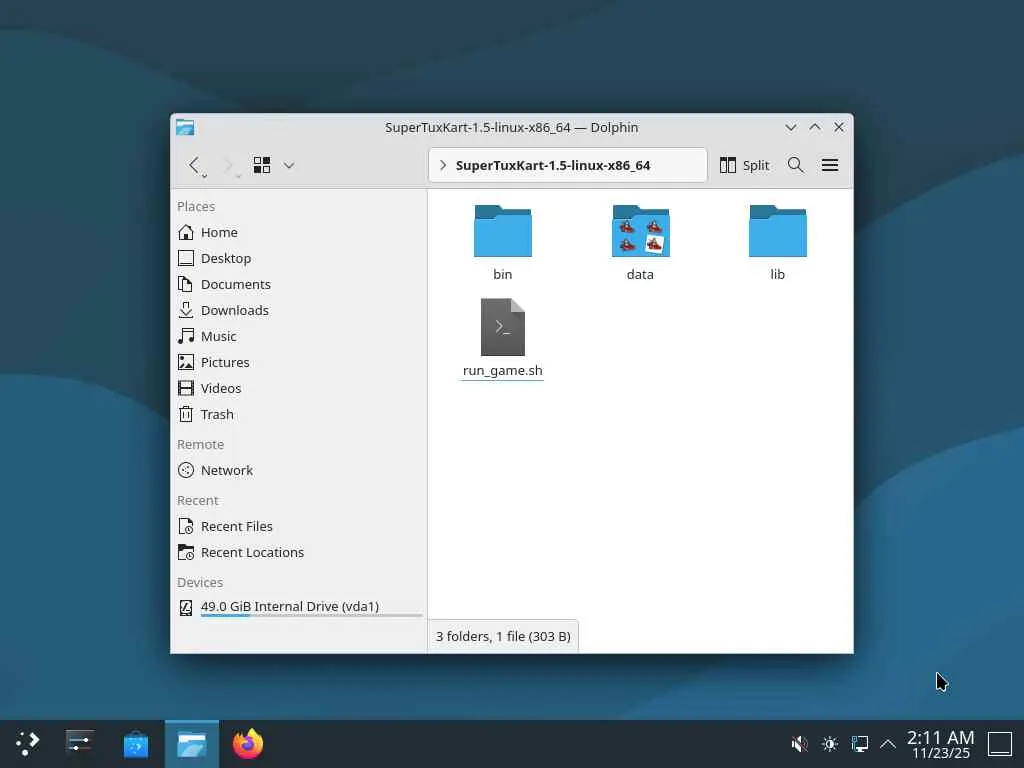This screenshot has width=1024, height=768.
Task: Open Network under Remote
Action: (x=299, y=471)
